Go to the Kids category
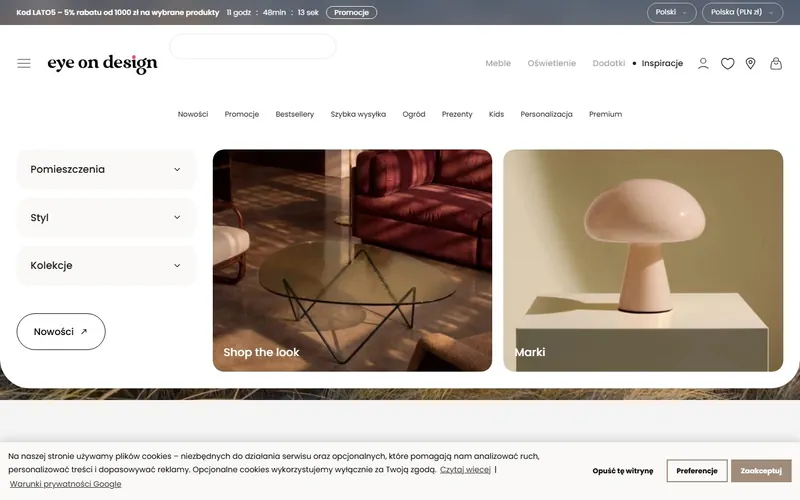Image resolution: width=800 pixels, height=500 pixels. tap(496, 114)
